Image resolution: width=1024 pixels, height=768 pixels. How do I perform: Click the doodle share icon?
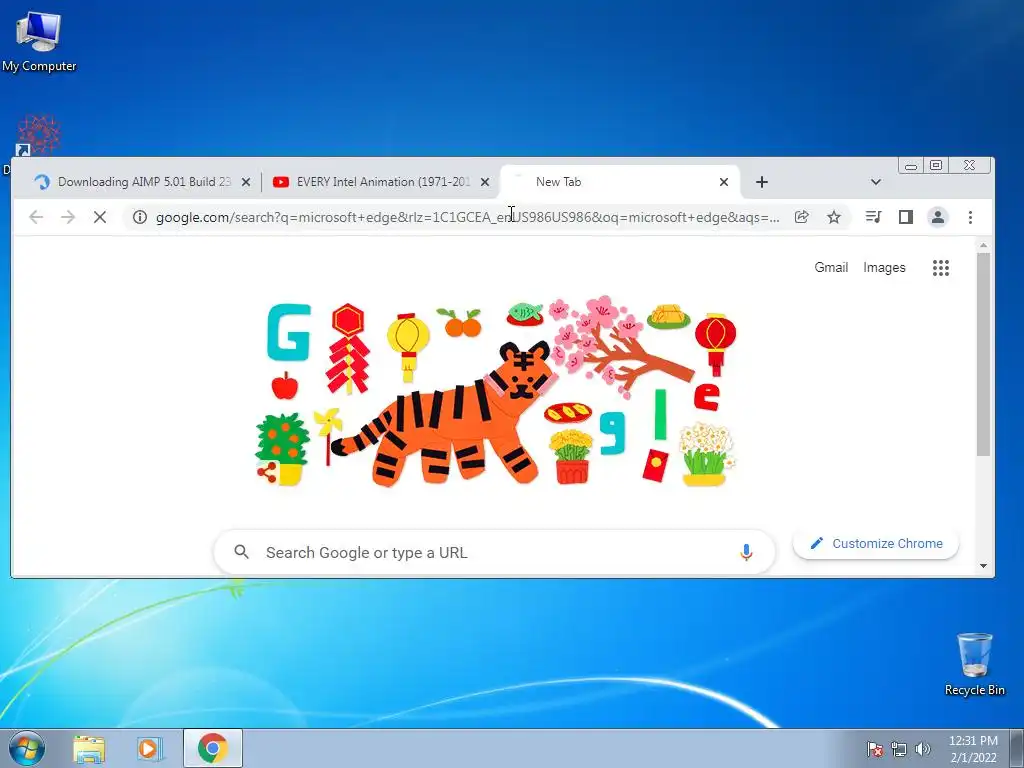pos(267,472)
